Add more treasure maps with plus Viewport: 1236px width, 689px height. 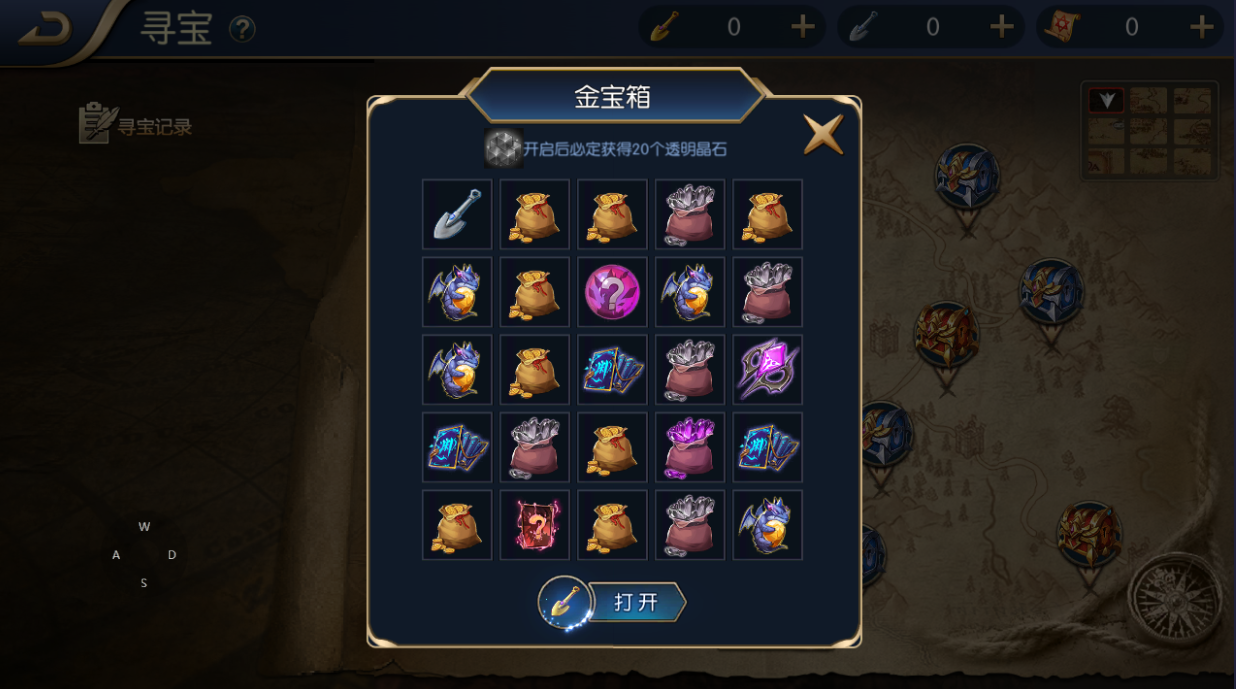click(x=1201, y=27)
